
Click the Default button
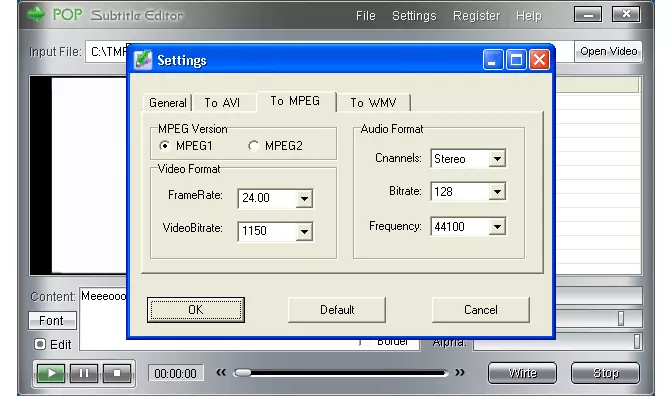pyautogui.click(x=337, y=310)
